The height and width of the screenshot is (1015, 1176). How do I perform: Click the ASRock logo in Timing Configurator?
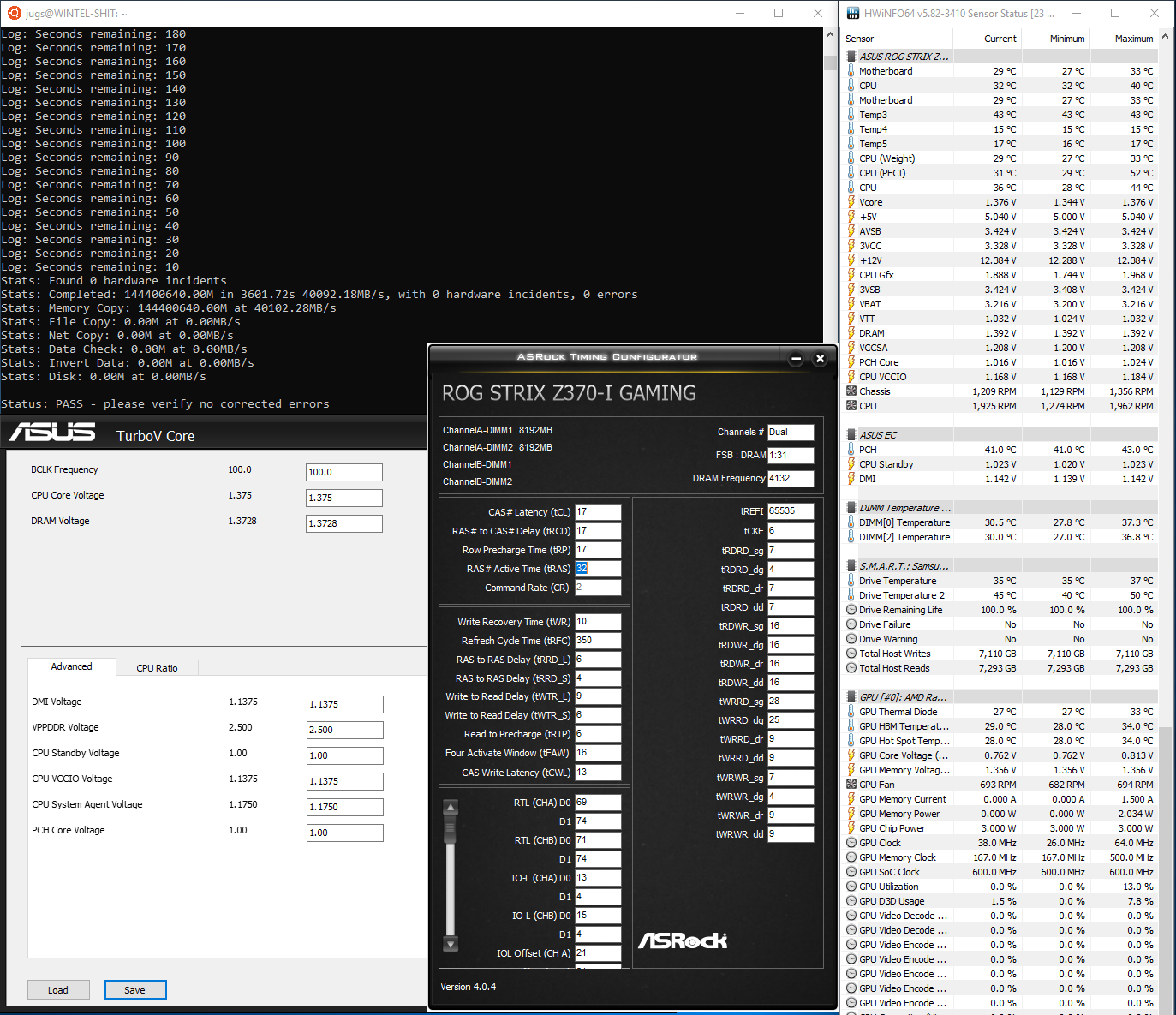[x=683, y=940]
